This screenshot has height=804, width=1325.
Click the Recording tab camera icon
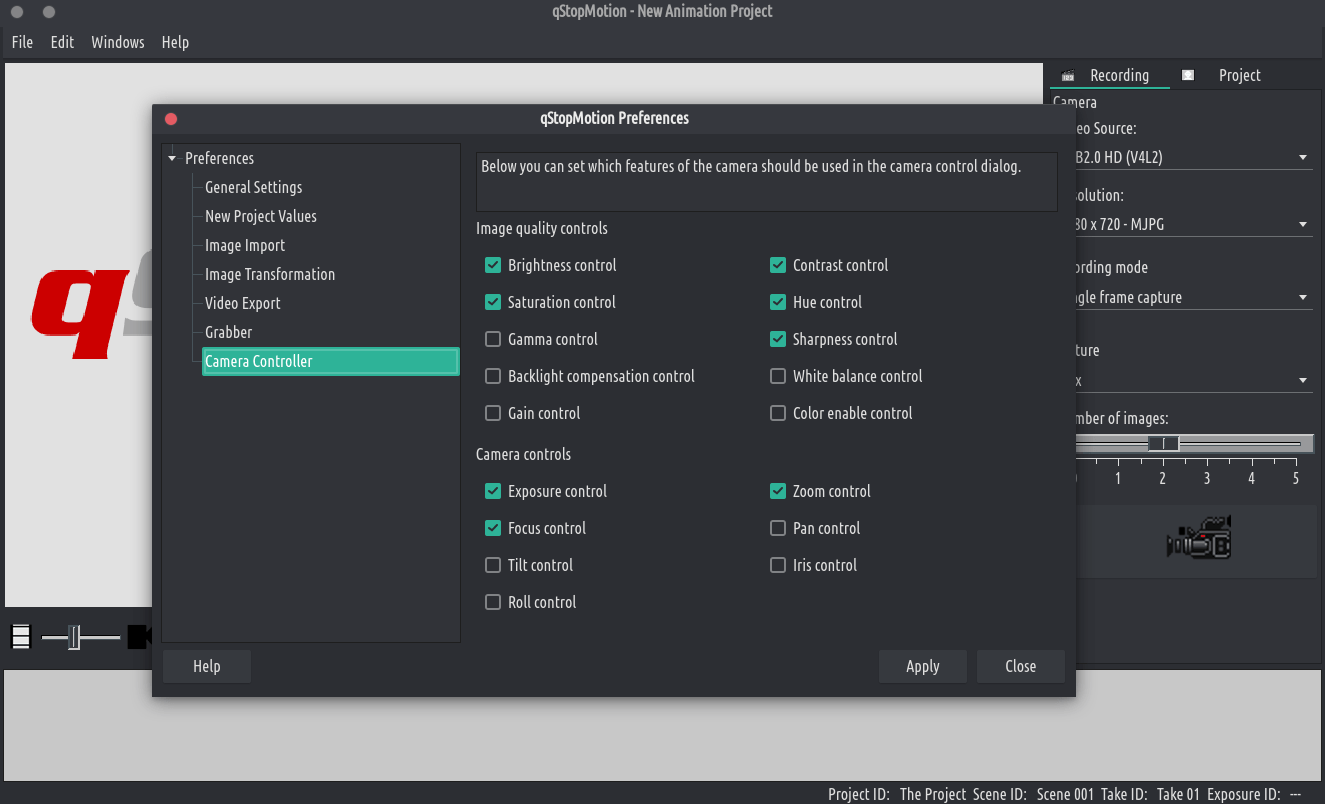(x=1068, y=76)
